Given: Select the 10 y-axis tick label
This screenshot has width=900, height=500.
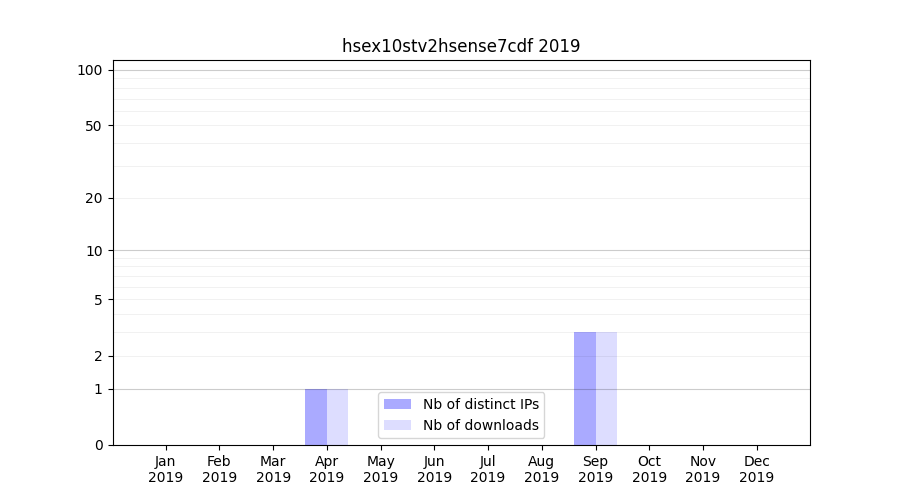Looking at the screenshot, I should pos(94,251).
